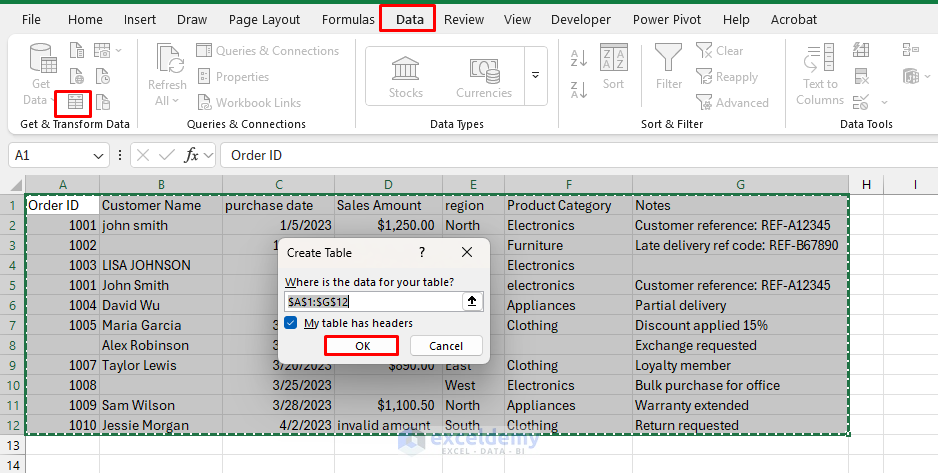Switch to the Power Pivot tab

click(667, 20)
